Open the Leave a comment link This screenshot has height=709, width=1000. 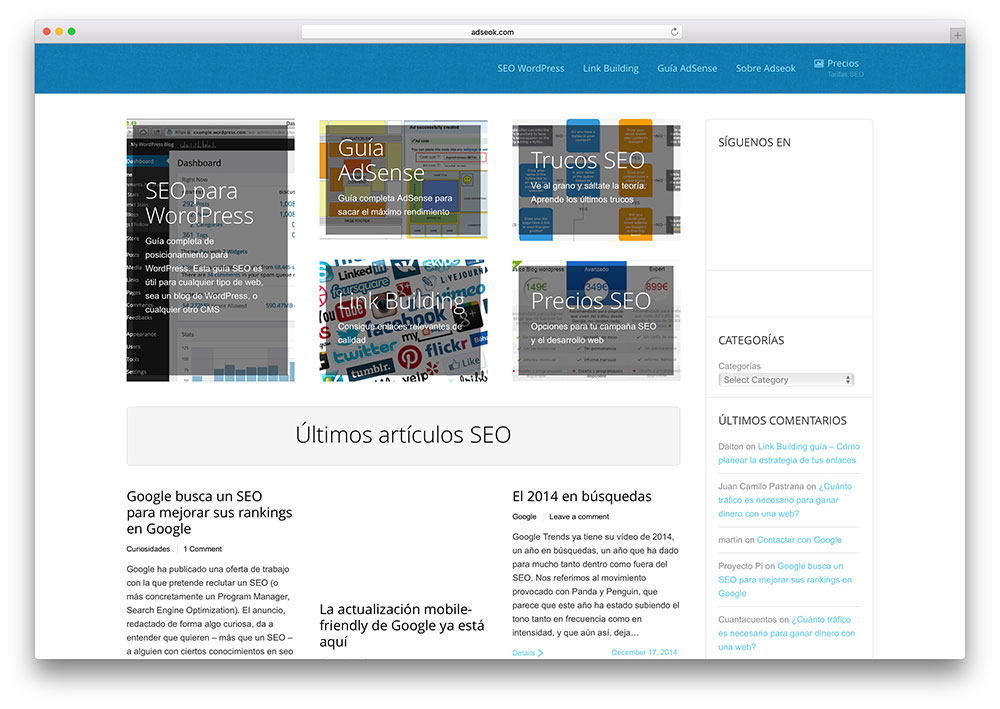[579, 516]
